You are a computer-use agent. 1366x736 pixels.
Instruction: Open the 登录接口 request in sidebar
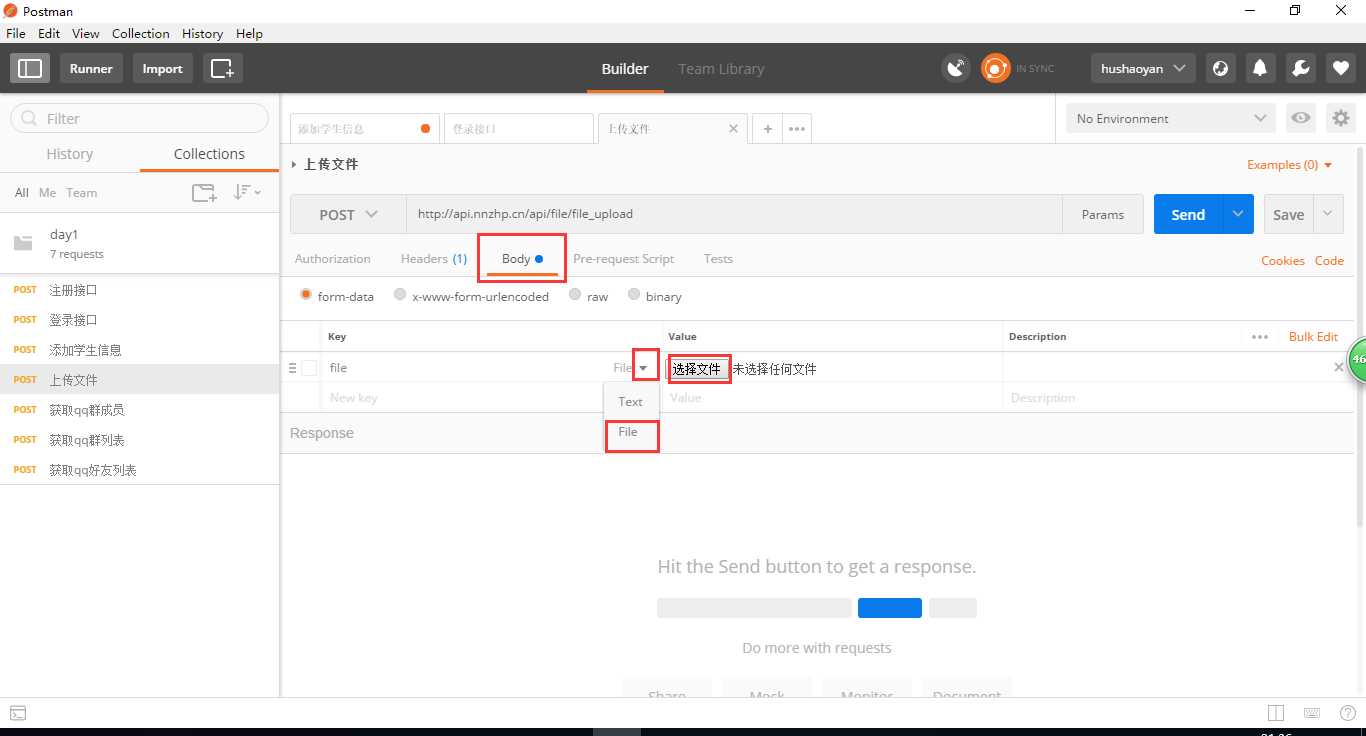point(73,320)
